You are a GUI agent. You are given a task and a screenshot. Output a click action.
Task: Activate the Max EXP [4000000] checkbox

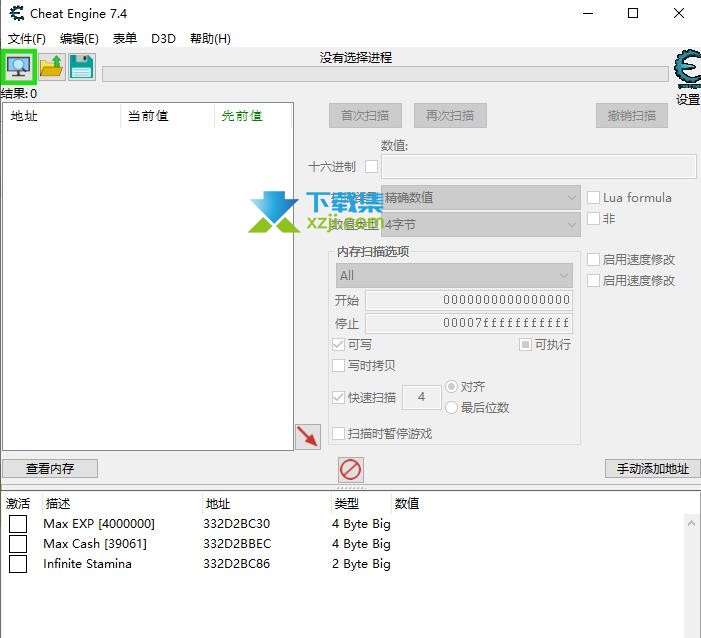(x=18, y=524)
